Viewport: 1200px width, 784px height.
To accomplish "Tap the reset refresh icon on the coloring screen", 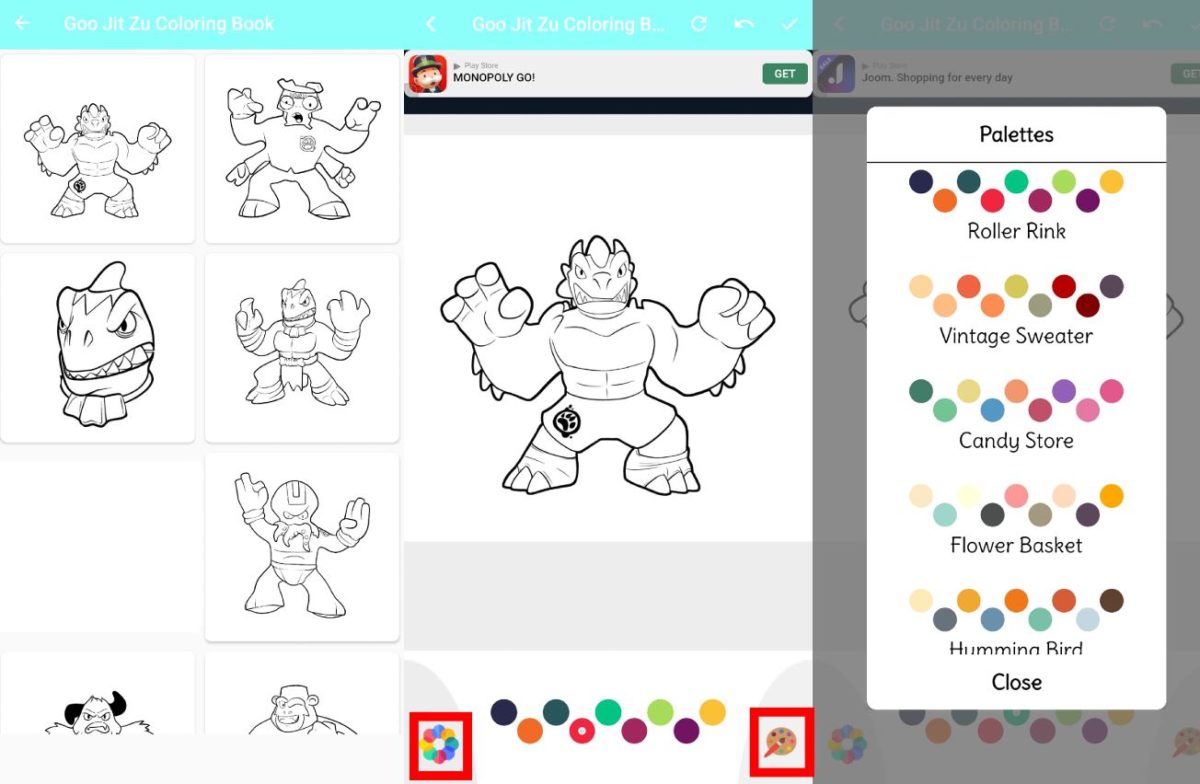I will pyautogui.click(x=699, y=24).
